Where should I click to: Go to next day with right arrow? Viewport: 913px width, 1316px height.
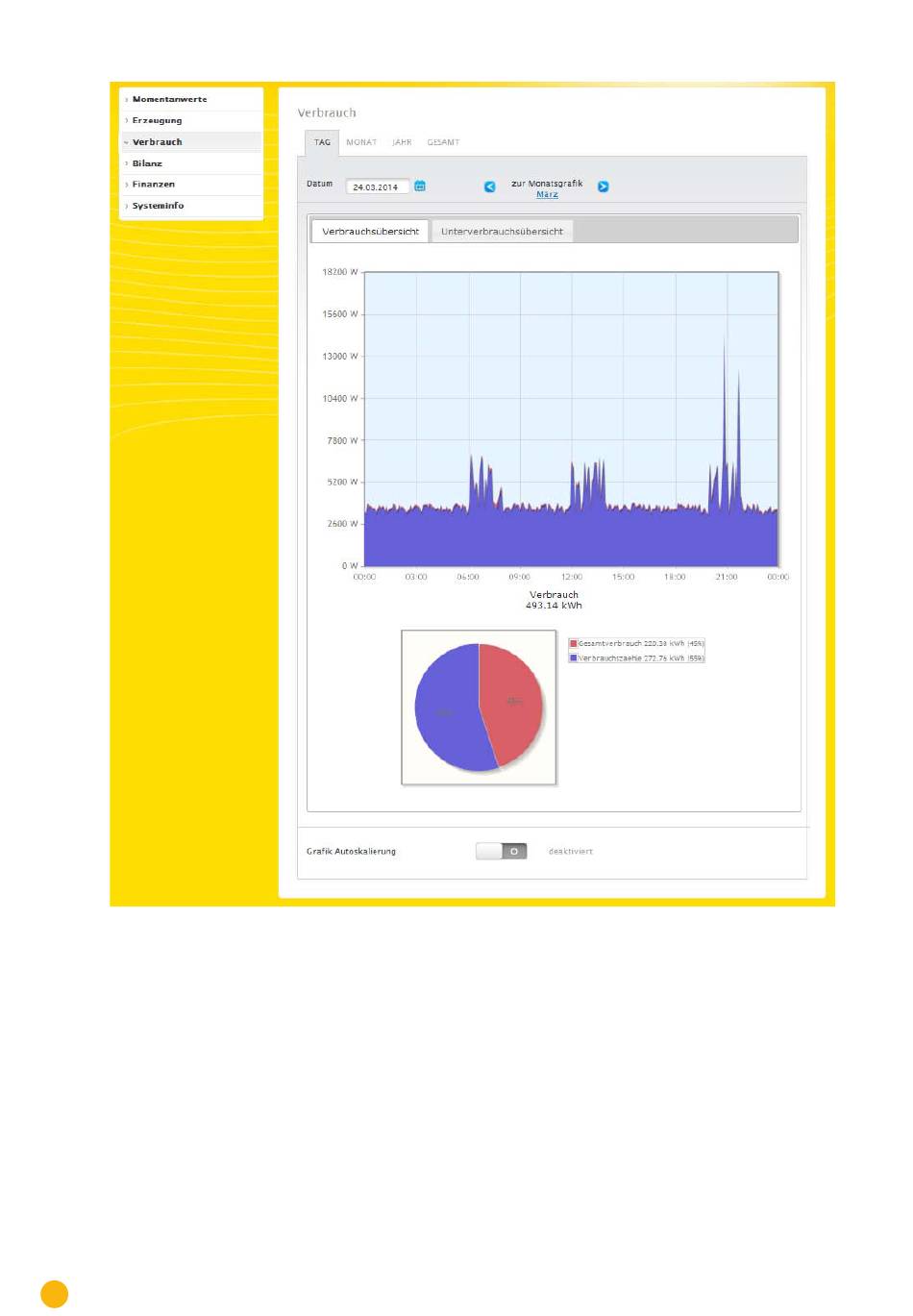pos(604,186)
